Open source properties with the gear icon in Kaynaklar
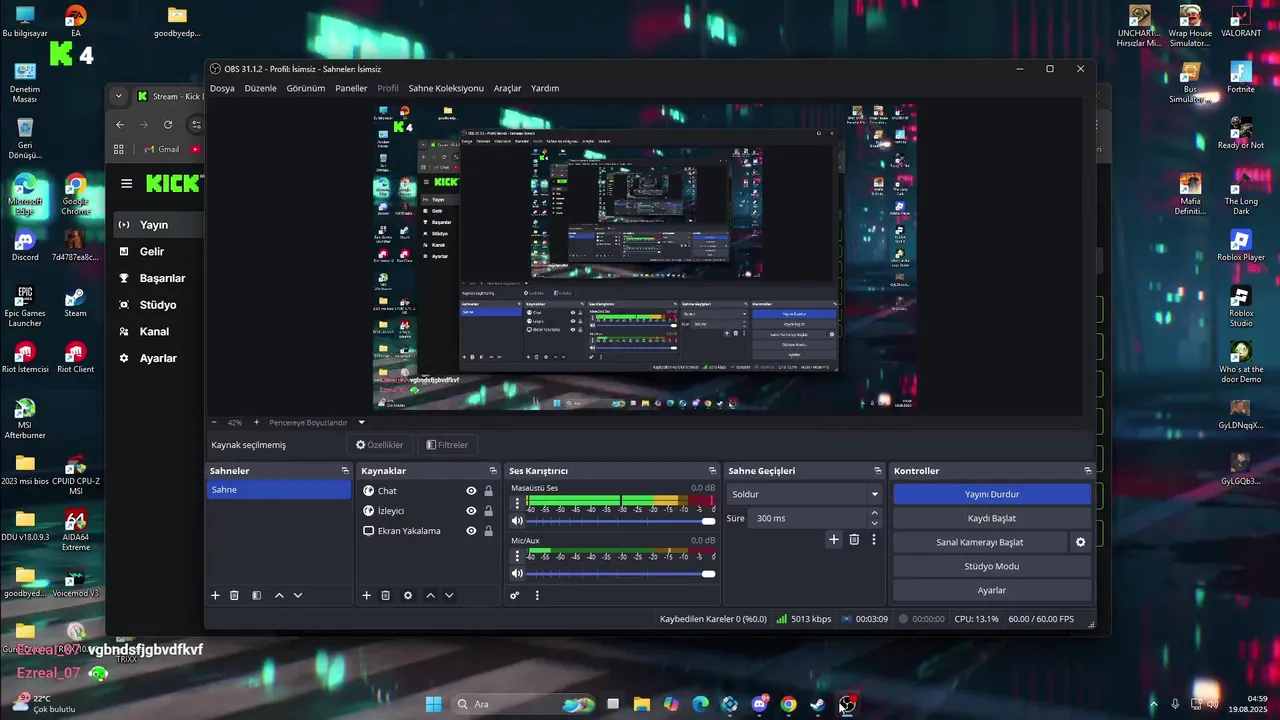Screen dimensions: 1280x720 pos(408,595)
